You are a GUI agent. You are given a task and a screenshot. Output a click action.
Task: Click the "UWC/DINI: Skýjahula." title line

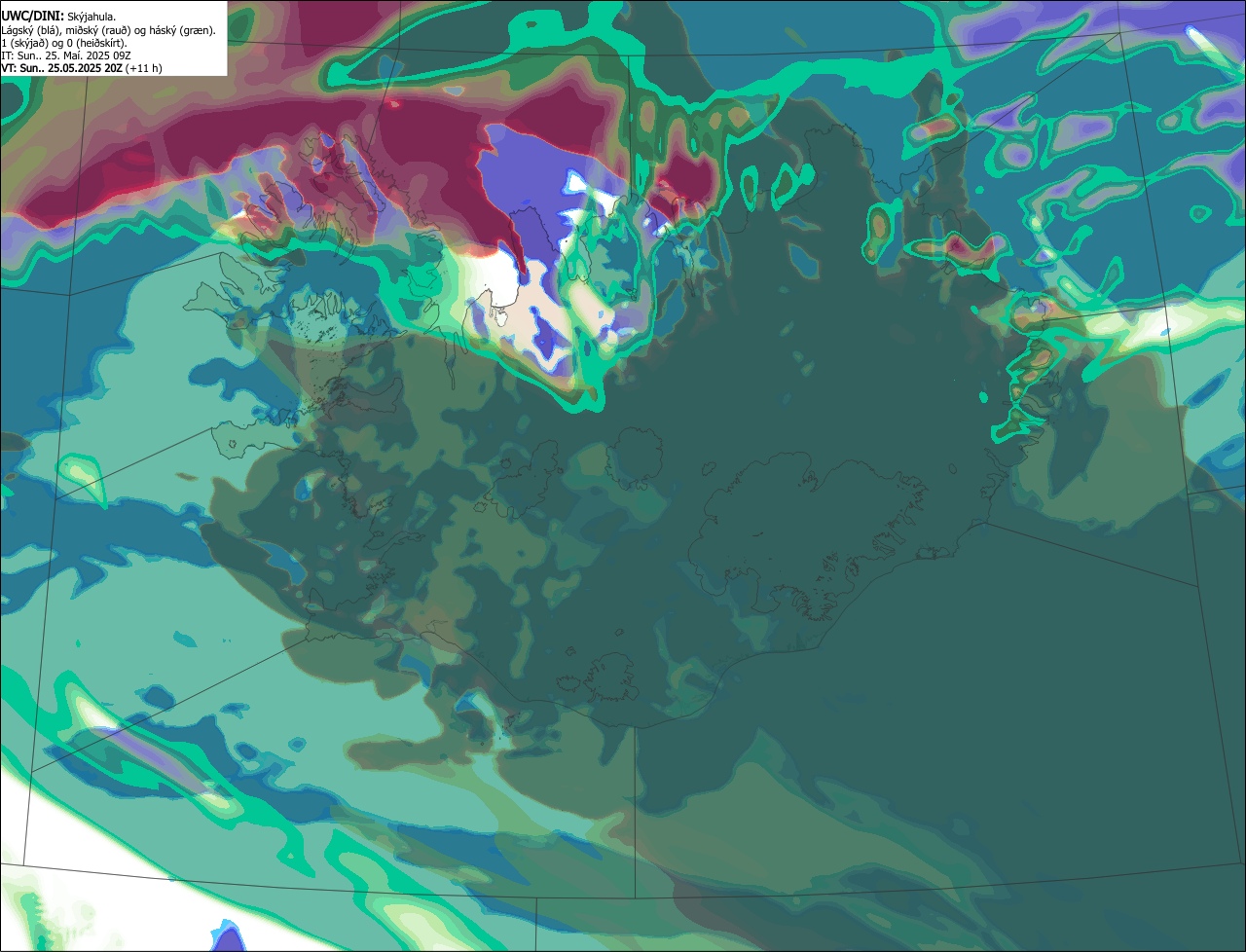click(59, 17)
